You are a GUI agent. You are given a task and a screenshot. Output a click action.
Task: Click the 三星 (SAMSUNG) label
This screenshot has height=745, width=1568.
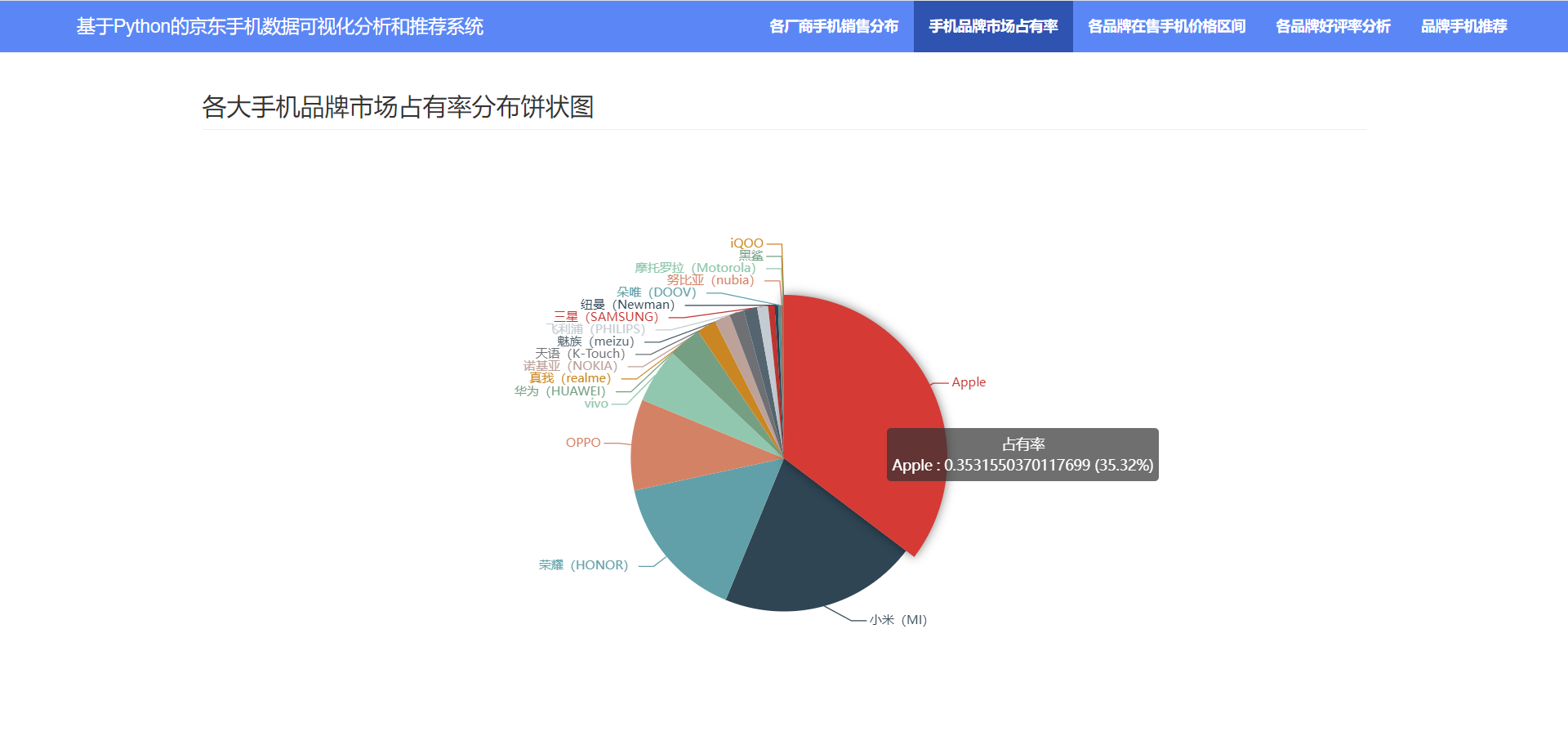coord(606,317)
